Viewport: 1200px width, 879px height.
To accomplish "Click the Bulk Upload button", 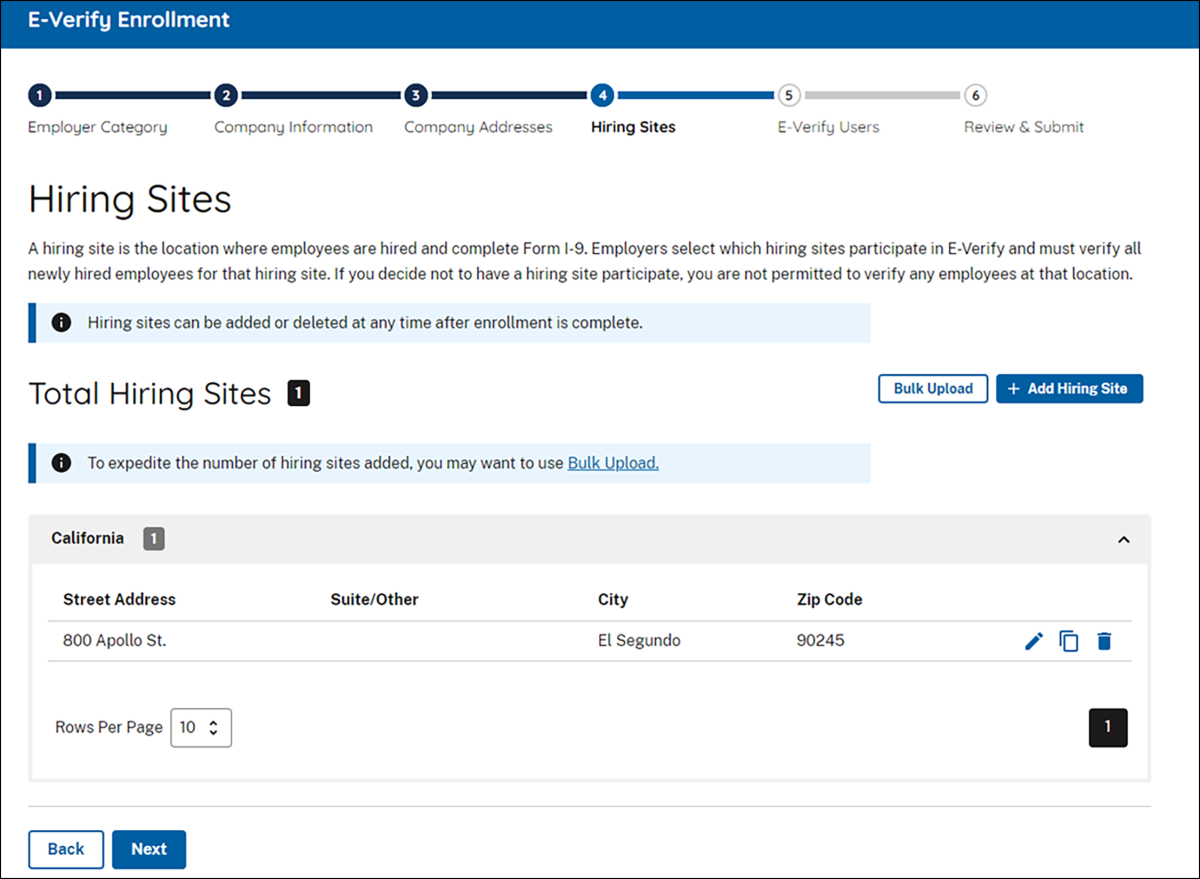I will (933, 389).
